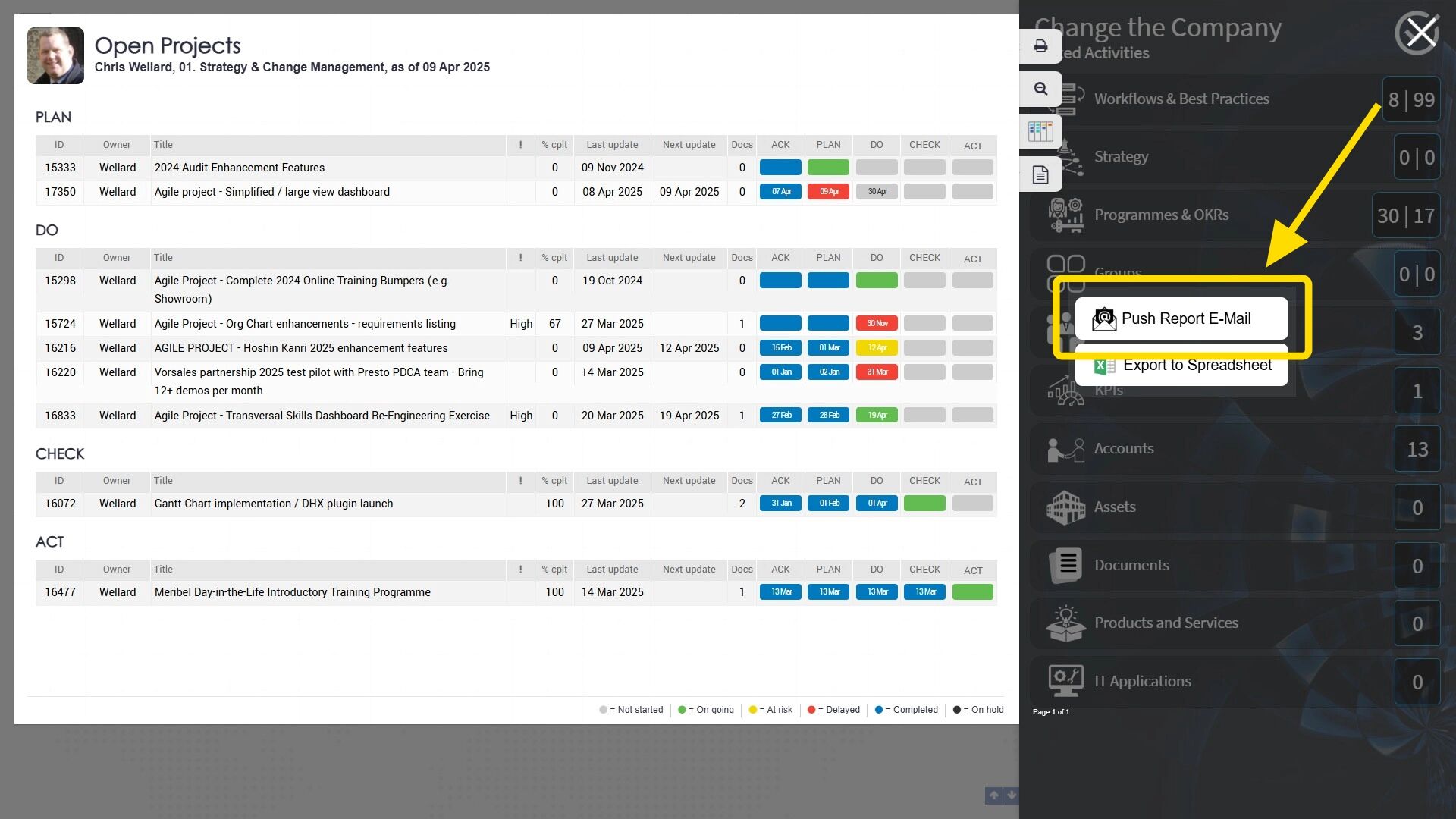This screenshot has width=1456, height=819.
Task: Close the panel with the X icon
Action: pos(1418,33)
